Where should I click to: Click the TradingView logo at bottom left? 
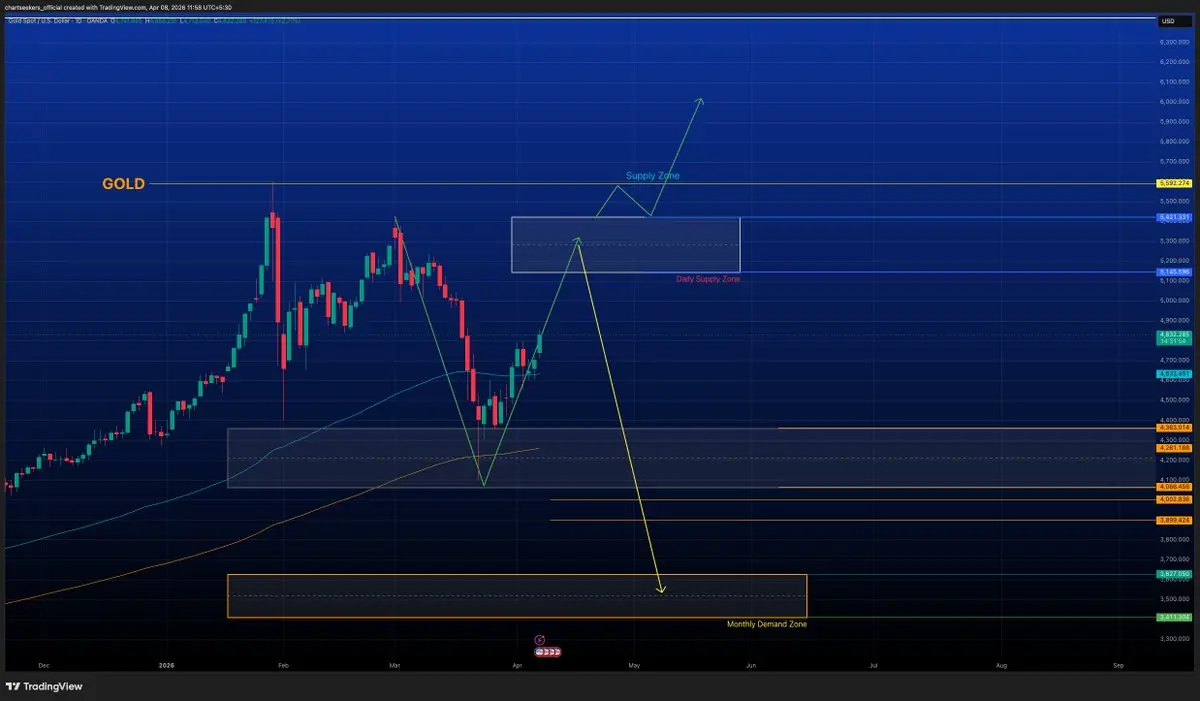[x=43, y=686]
